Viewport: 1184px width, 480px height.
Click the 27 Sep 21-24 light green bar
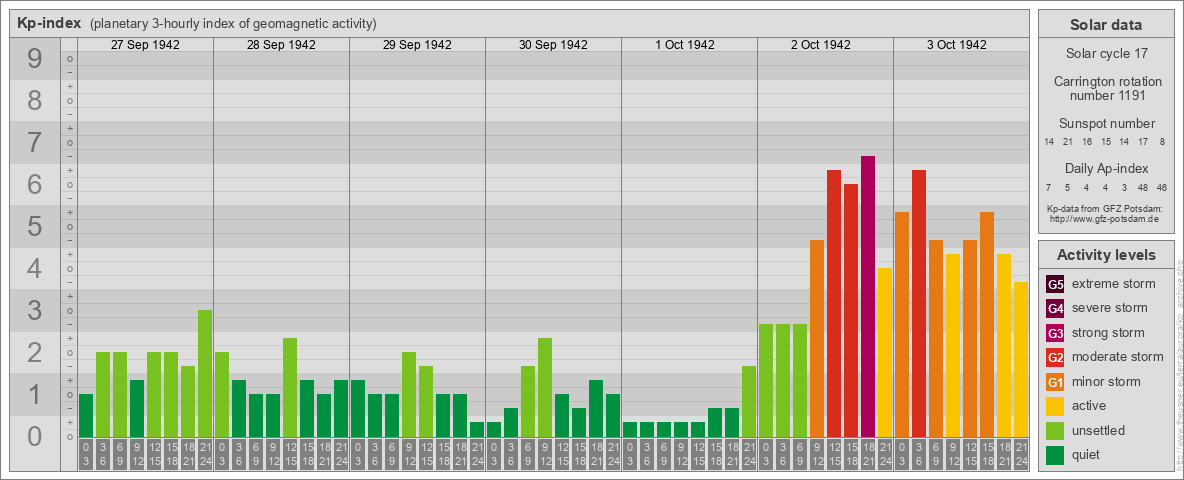pyautogui.click(x=205, y=374)
